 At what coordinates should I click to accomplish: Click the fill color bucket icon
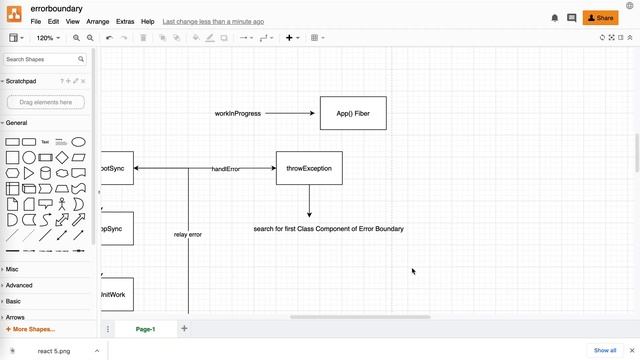[x=196, y=38]
